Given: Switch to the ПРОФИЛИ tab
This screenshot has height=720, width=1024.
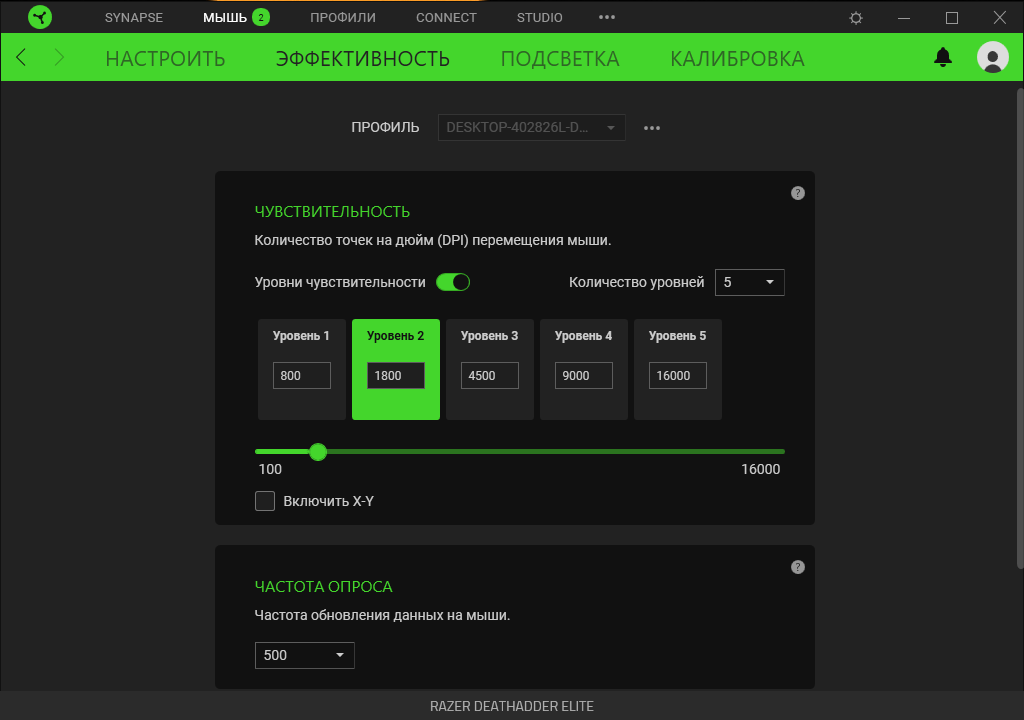Looking at the screenshot, I should [x=343, y=18].
